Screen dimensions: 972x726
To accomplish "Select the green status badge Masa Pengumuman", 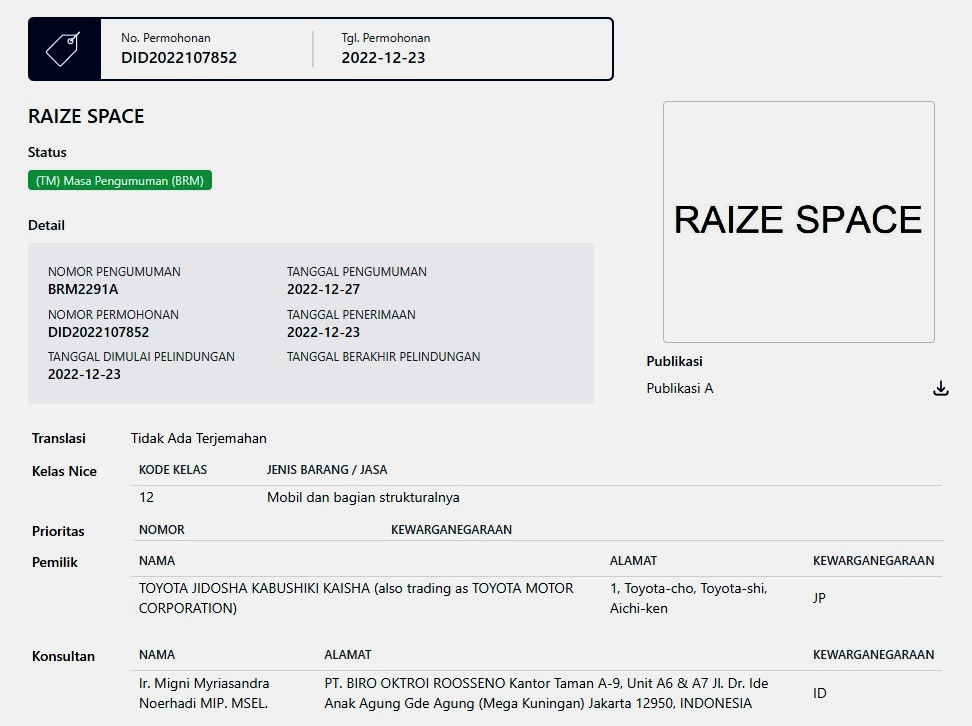I will (119, 180).
